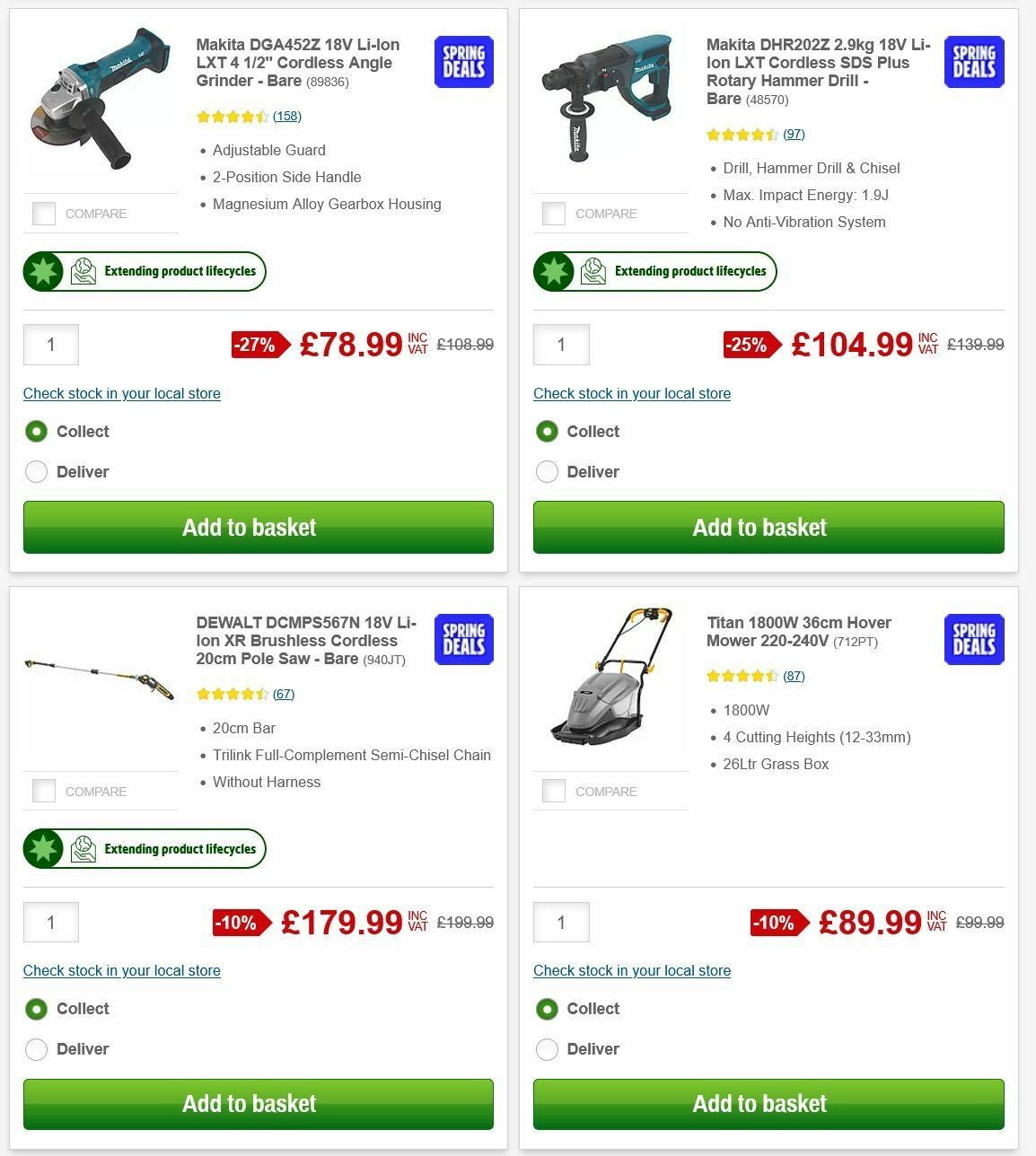Click Check stock in your local store for the hammer drill

coord(632,393)
